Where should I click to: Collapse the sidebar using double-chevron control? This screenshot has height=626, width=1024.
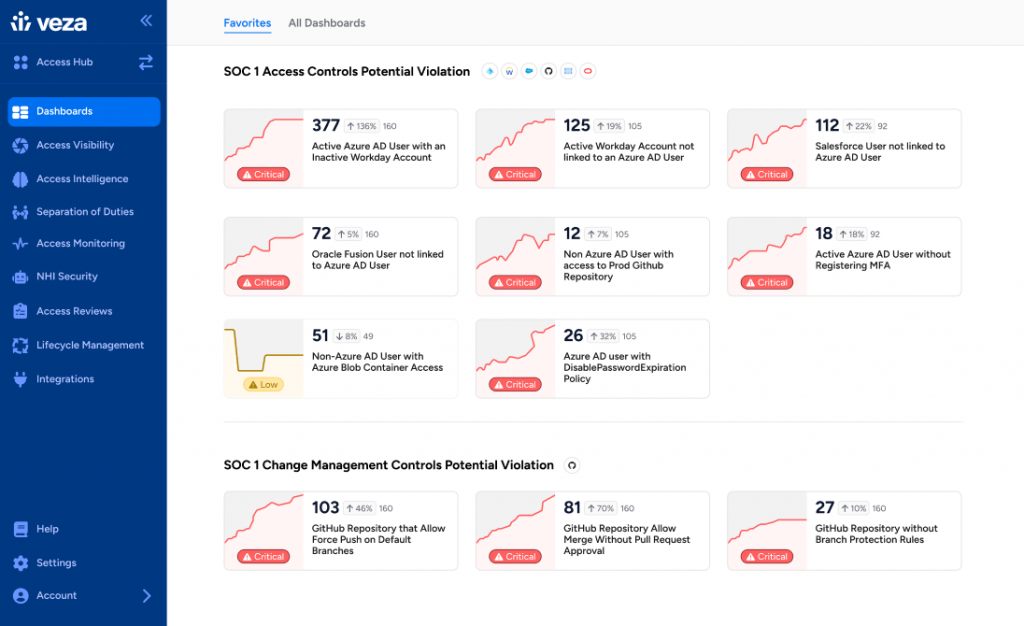(x=145, y=20)
